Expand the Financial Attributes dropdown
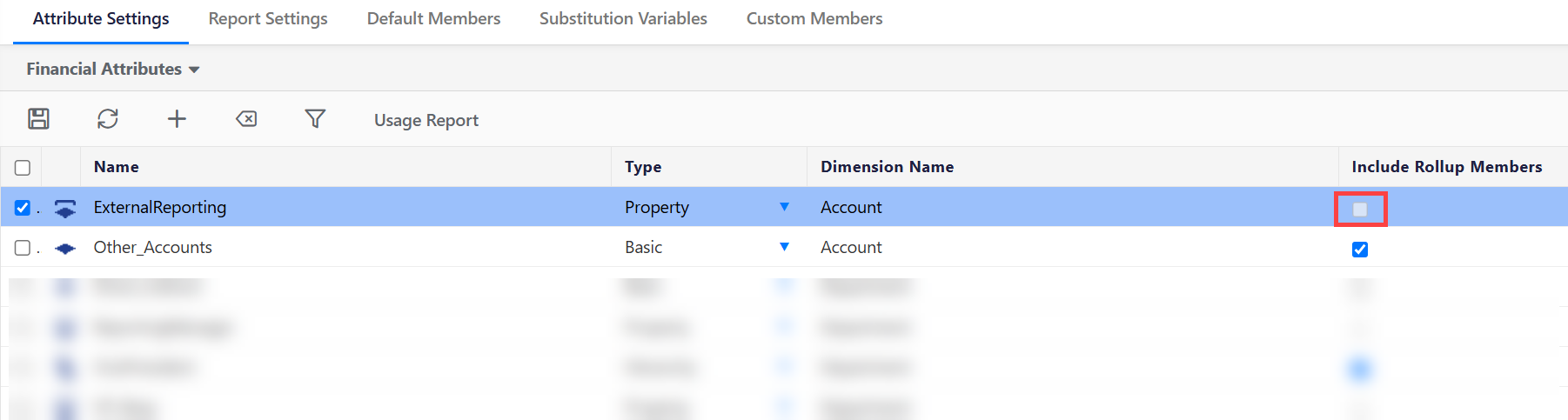1568x420 pixels. coord(113,70)
